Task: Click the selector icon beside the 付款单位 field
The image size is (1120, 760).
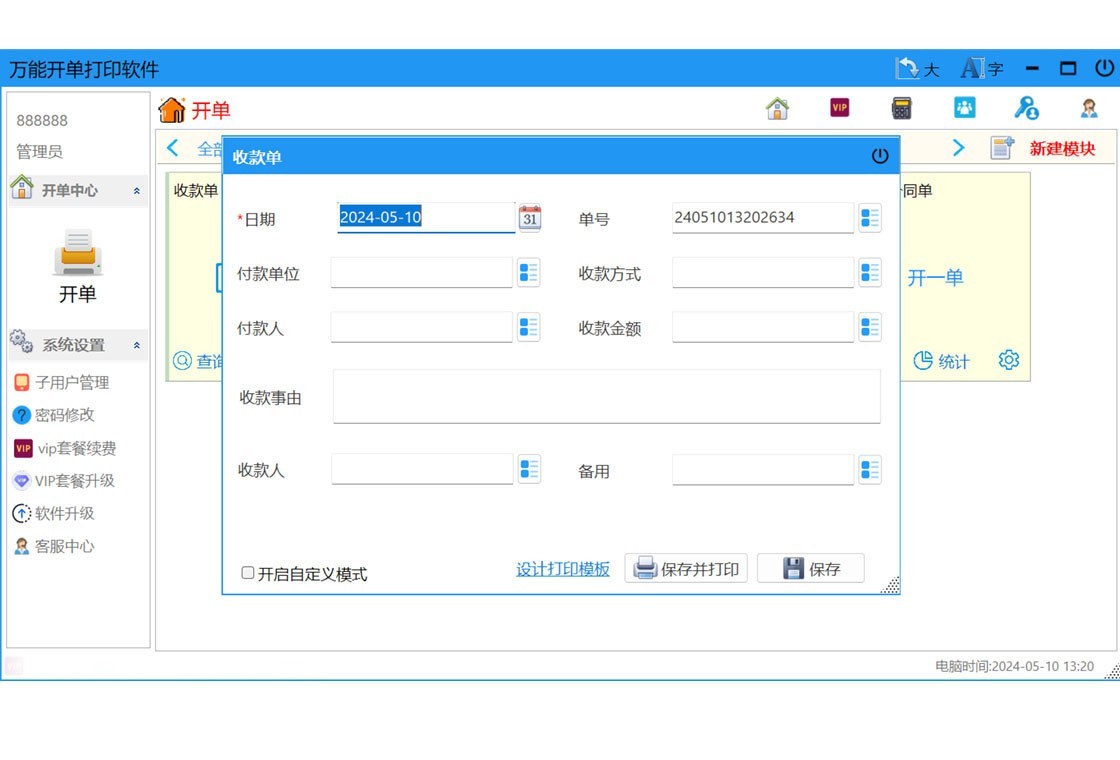Action: (530, 272)
